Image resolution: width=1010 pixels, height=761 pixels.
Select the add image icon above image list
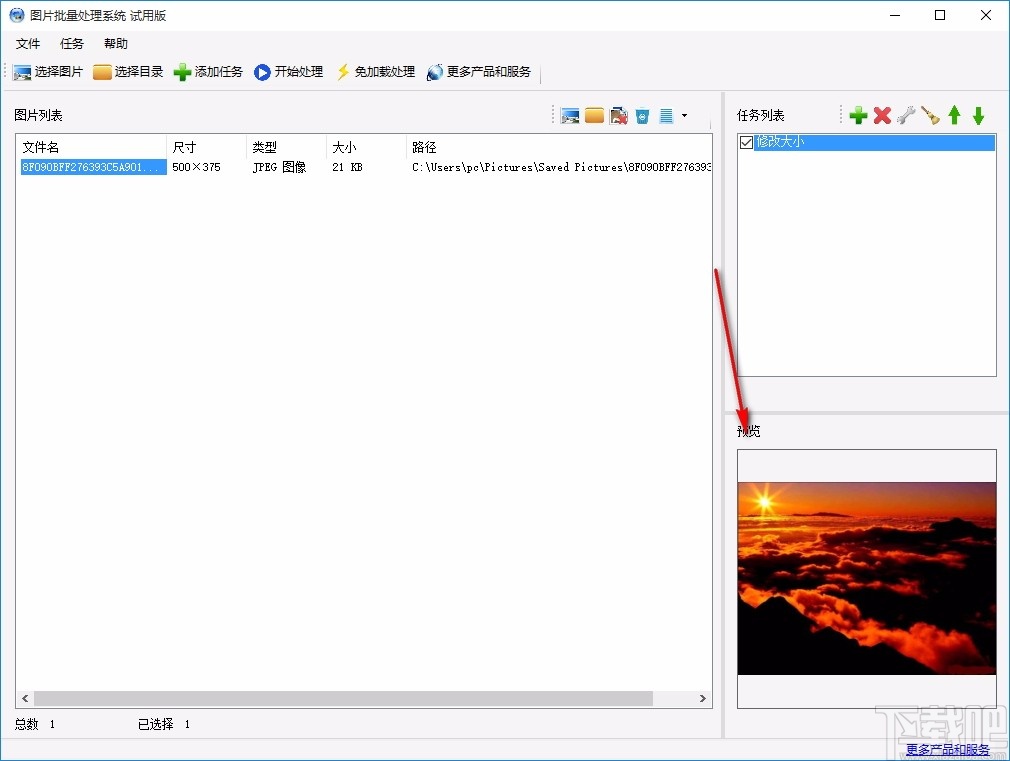point(570,115)
